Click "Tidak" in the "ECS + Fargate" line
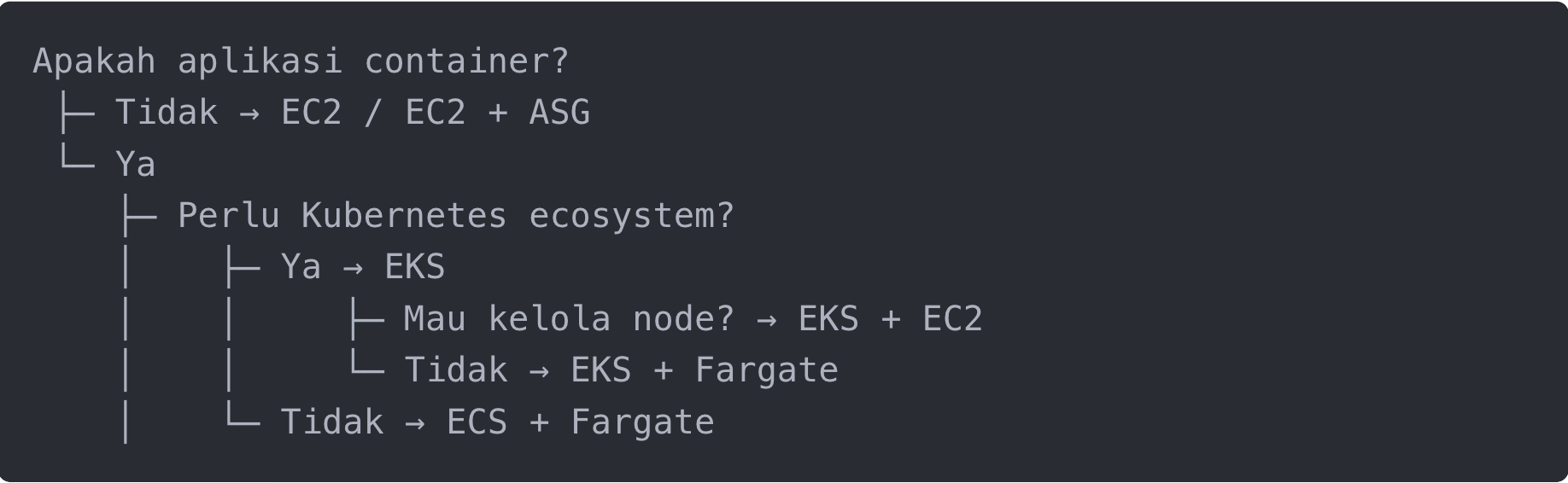Screen dimensions: 1568x483 pyautogui.click(x=331, y=422)
